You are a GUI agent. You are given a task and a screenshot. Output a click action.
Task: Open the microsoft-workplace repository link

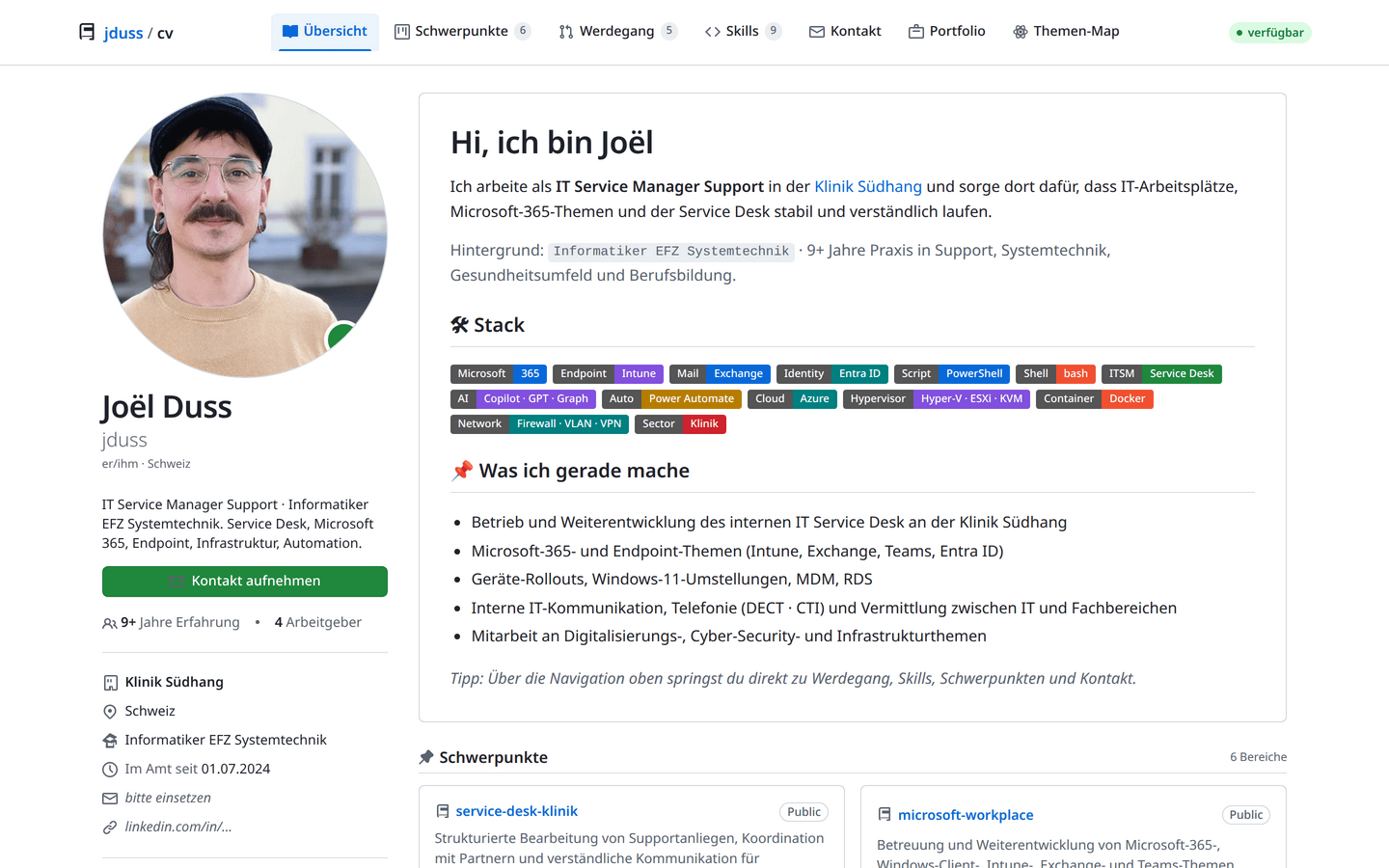click(x=966, y=815)
